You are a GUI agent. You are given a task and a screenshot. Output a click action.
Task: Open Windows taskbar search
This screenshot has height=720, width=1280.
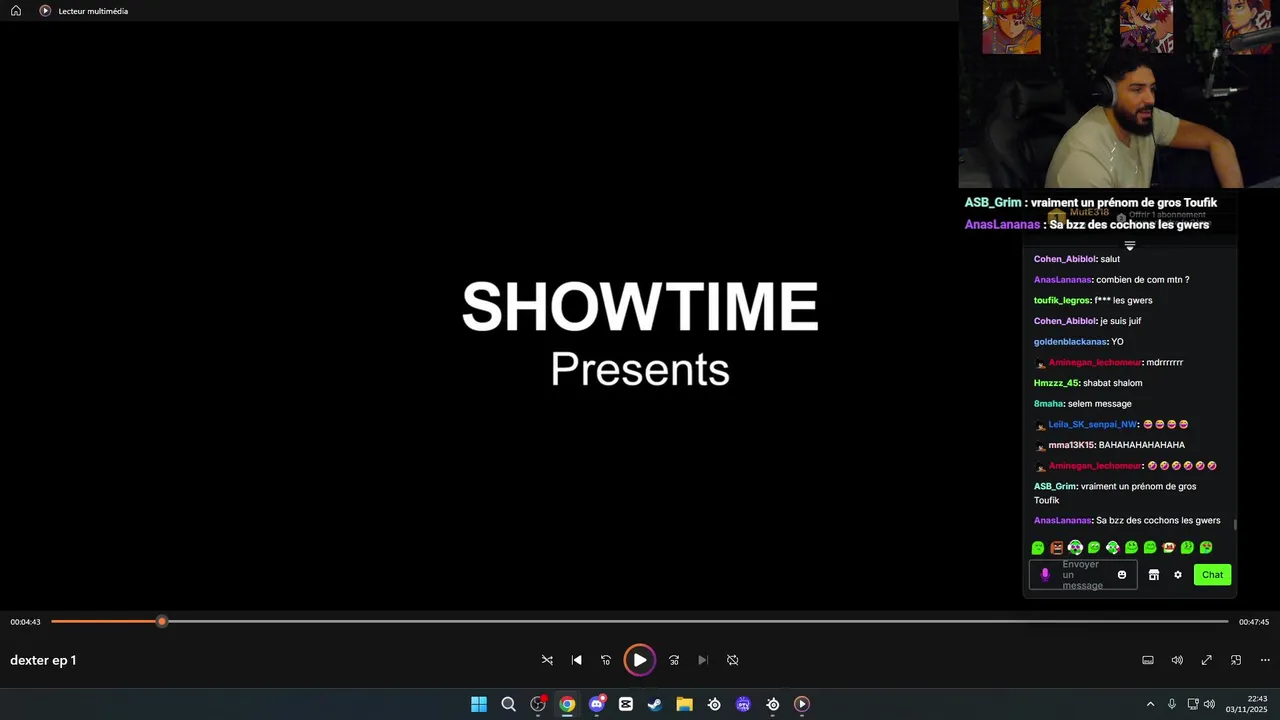pyautogui.click(x=508, y=704)
